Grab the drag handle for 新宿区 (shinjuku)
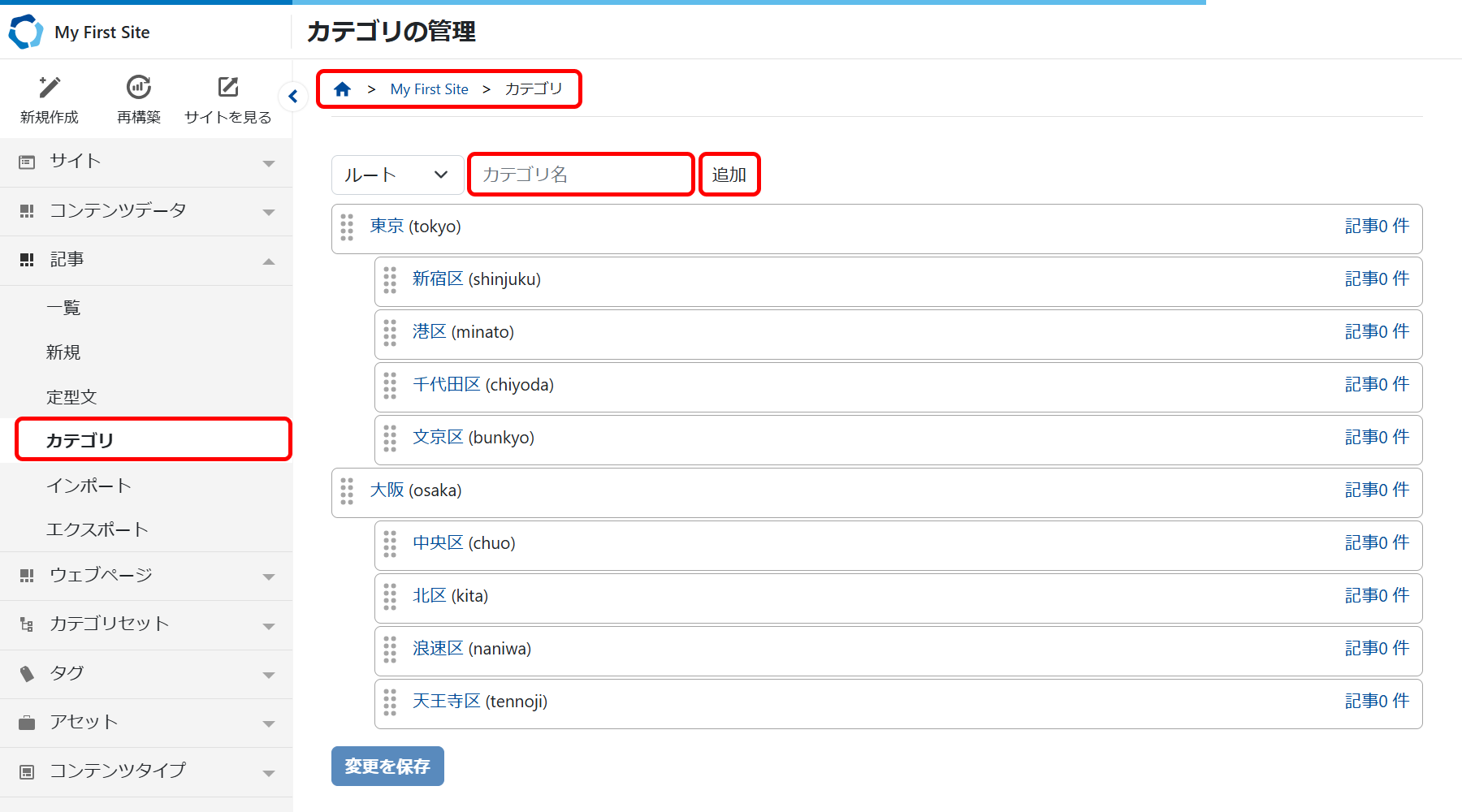The image size is (1462, 812). (390, 280)
